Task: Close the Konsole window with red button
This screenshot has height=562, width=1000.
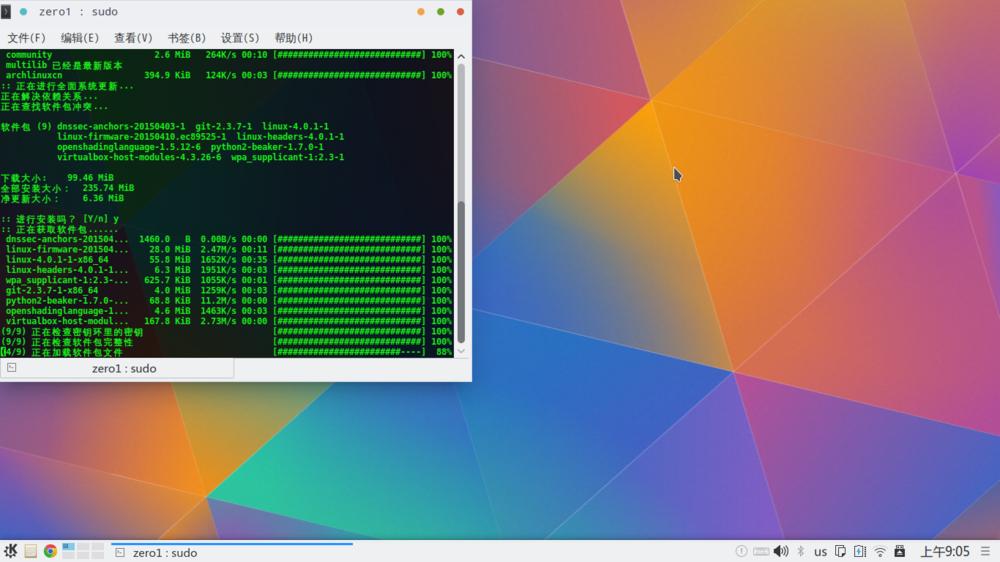Action: (x=460, y=11)
